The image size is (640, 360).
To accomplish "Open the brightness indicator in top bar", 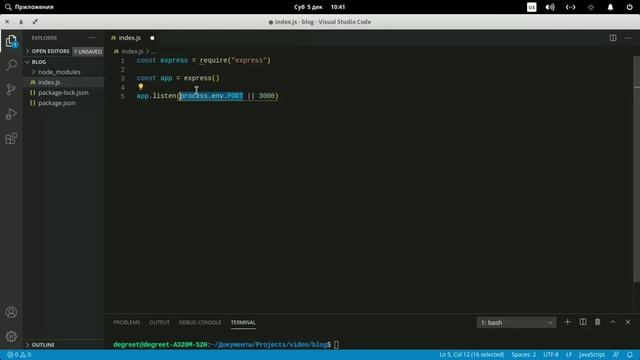I will coord(591,7).
